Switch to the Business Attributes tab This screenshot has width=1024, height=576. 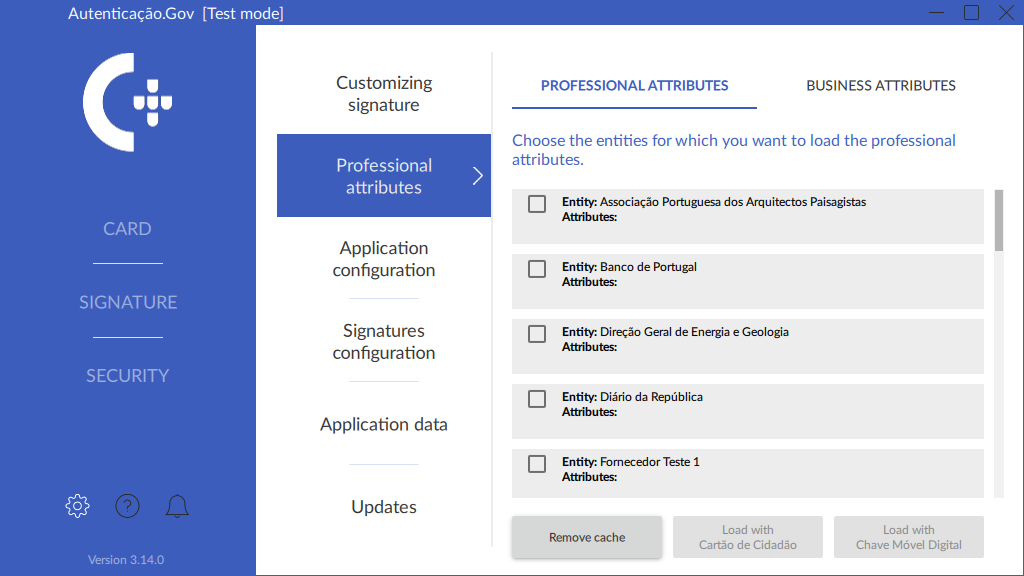coord(880,86)
